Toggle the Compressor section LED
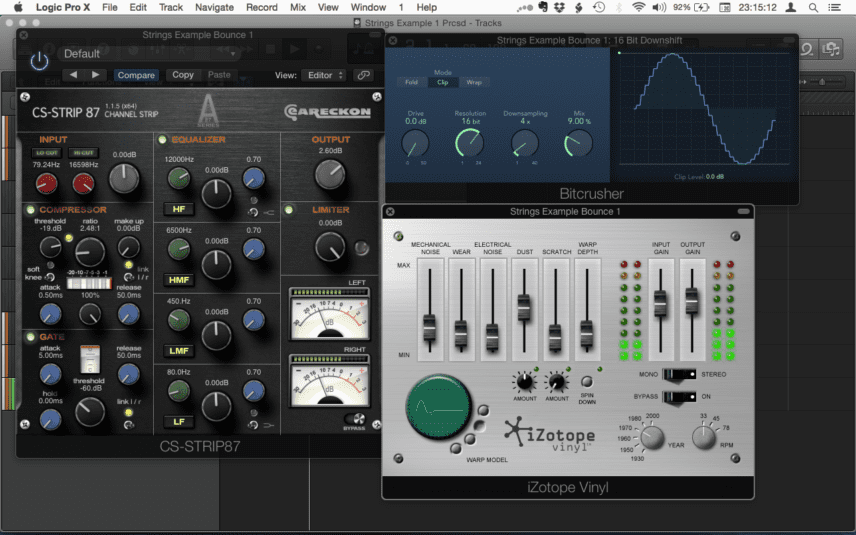Viewport: 856px width, 535px height. click(x=31, y=210)
